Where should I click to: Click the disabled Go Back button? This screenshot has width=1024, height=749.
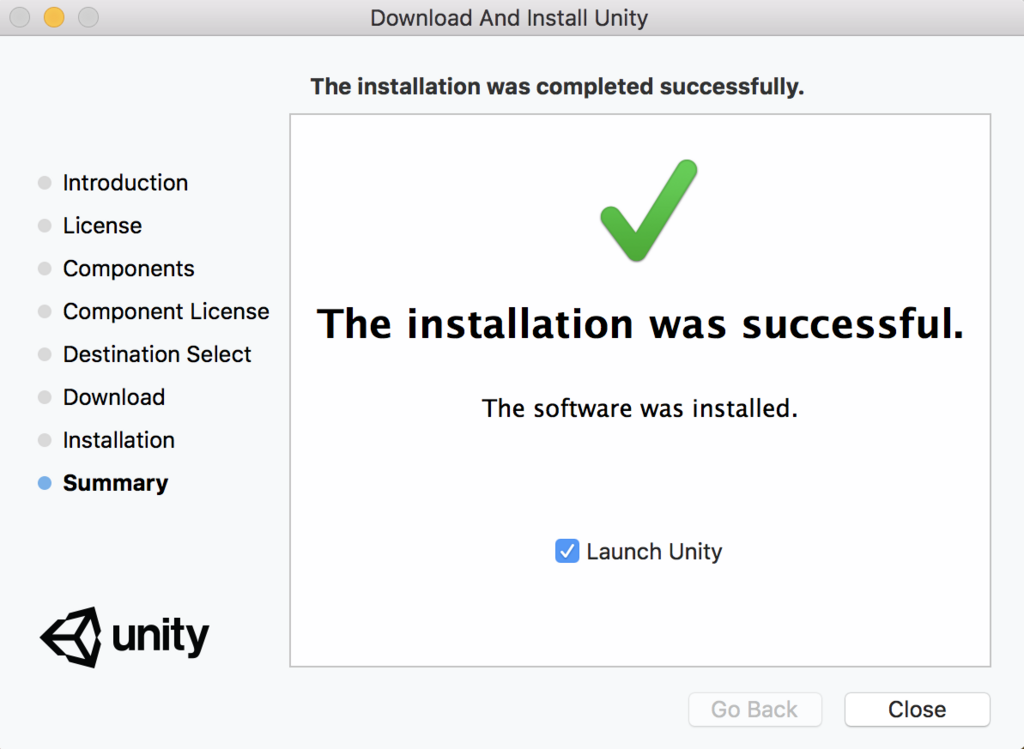(755, 709)
